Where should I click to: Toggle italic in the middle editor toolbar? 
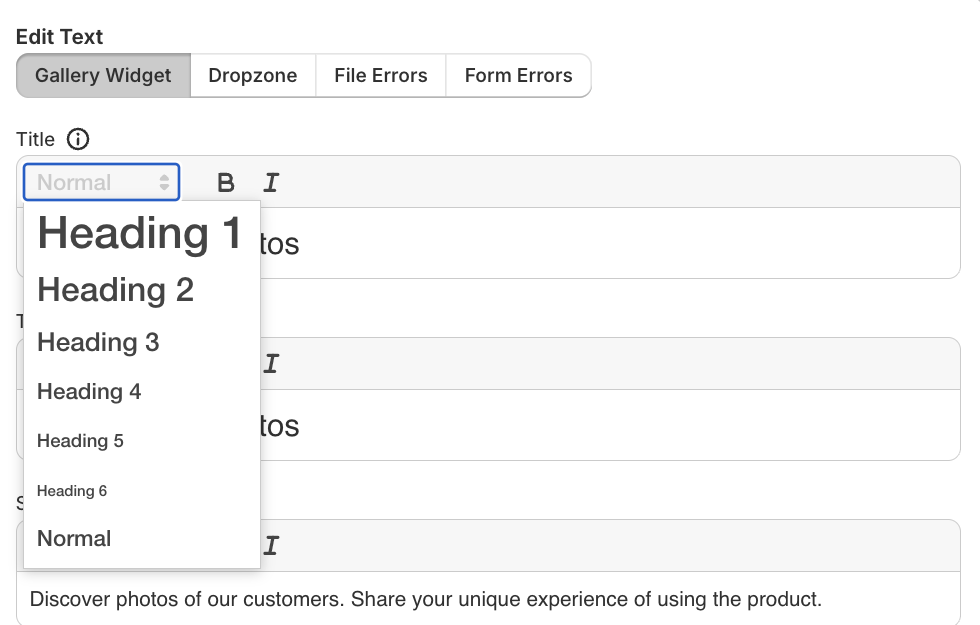coord(271,364)
